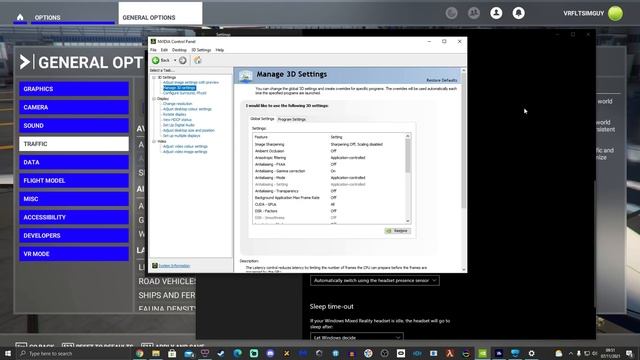Select Set up multiple displays task
Viewport: 640px width, 360px height.
[x=181, y=136]
